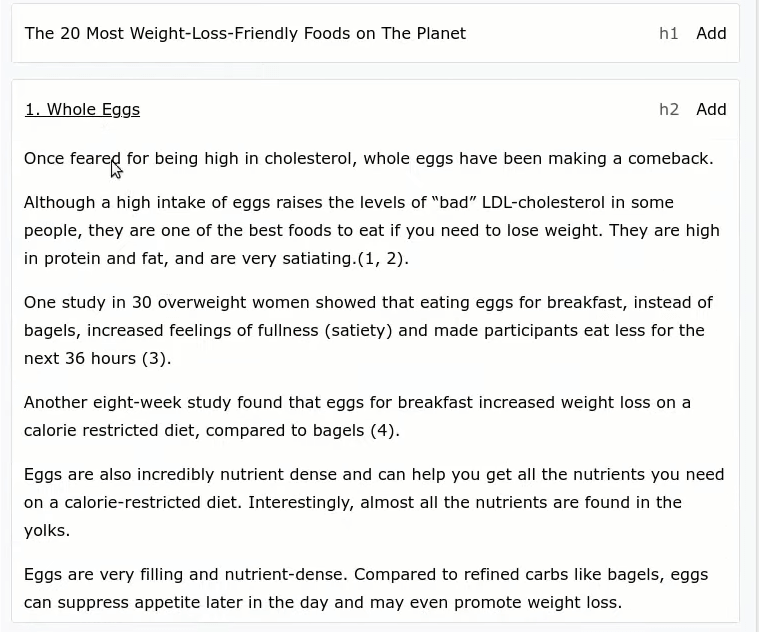Add the h1 title heading
759x632 pixels.
point(711,33)
